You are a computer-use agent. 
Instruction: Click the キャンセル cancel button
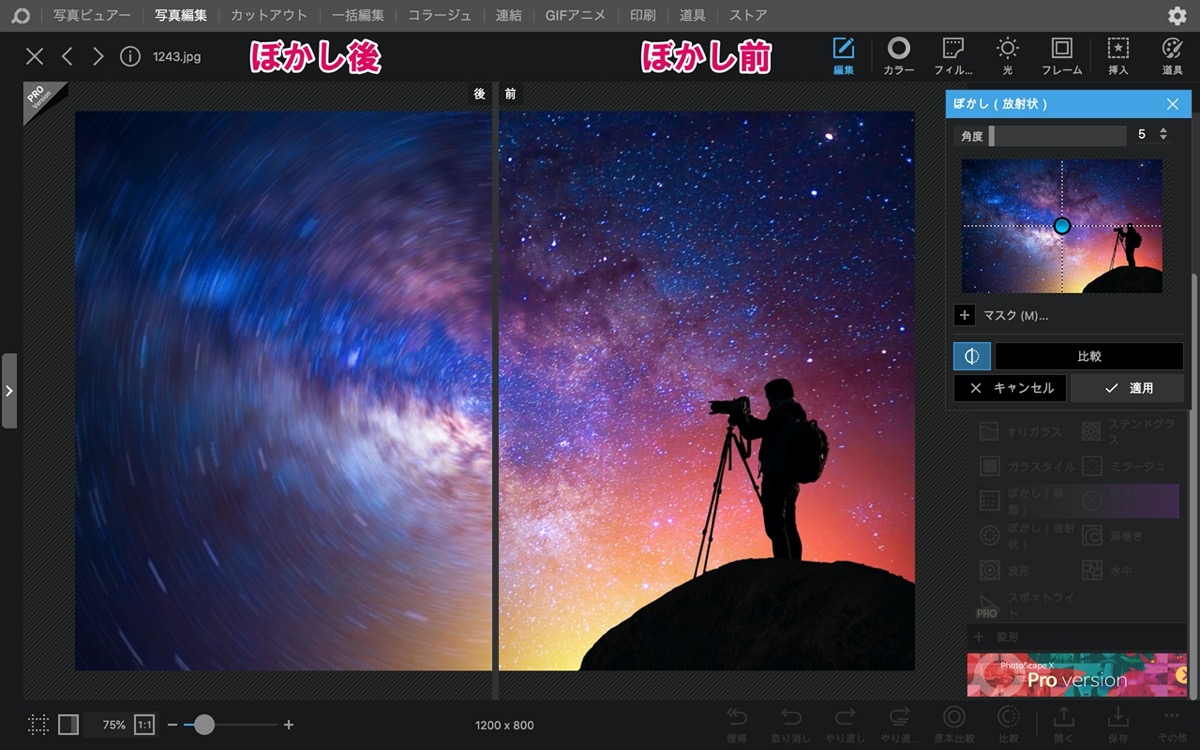(x=1010, y=388)
